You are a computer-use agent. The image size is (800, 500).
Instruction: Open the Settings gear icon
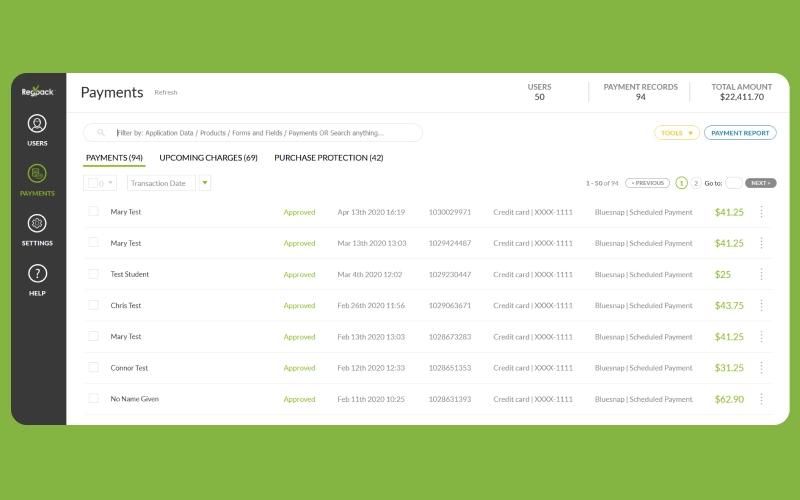point(37,223)
